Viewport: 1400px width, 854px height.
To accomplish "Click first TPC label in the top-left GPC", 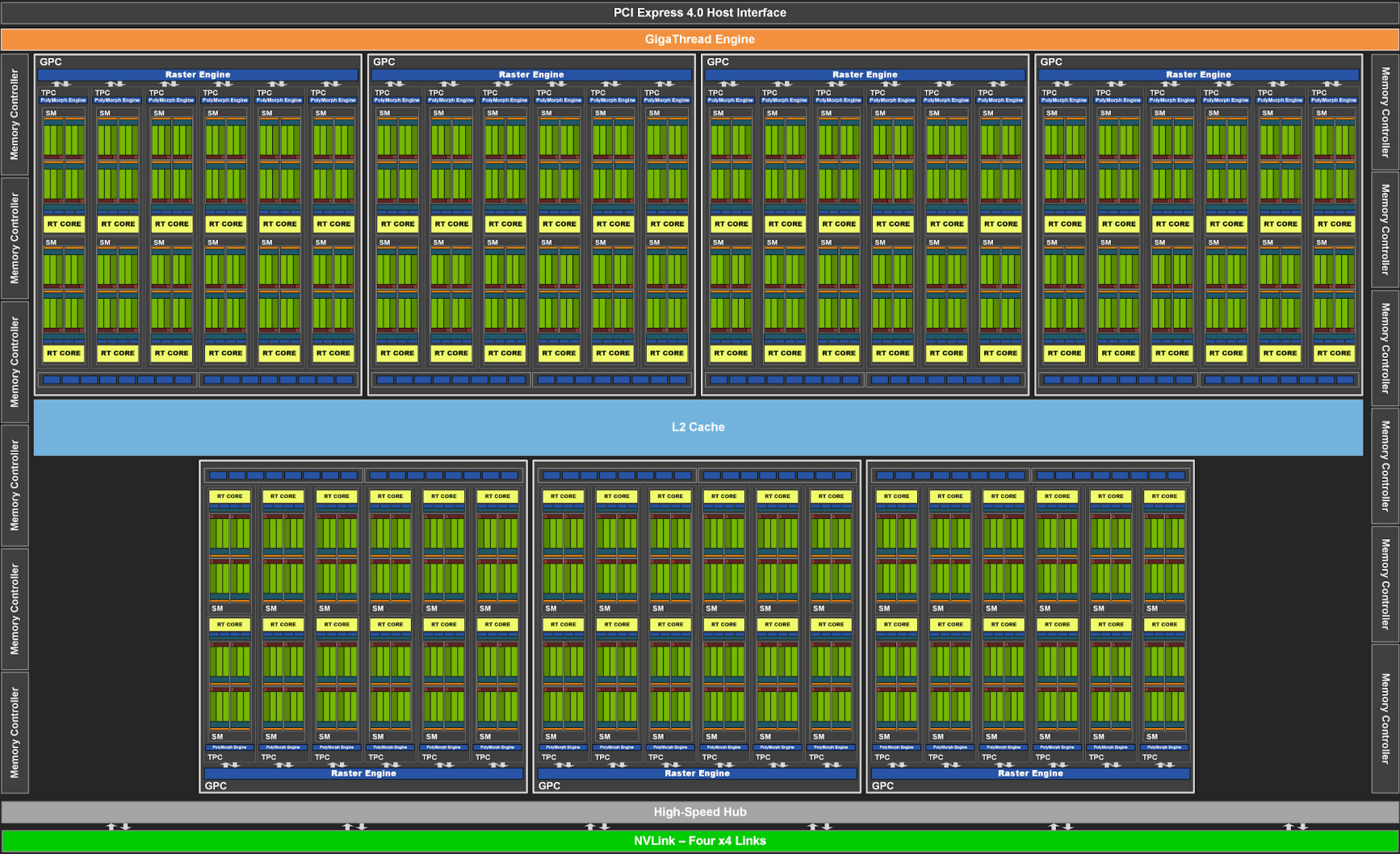I will (48, 93).
